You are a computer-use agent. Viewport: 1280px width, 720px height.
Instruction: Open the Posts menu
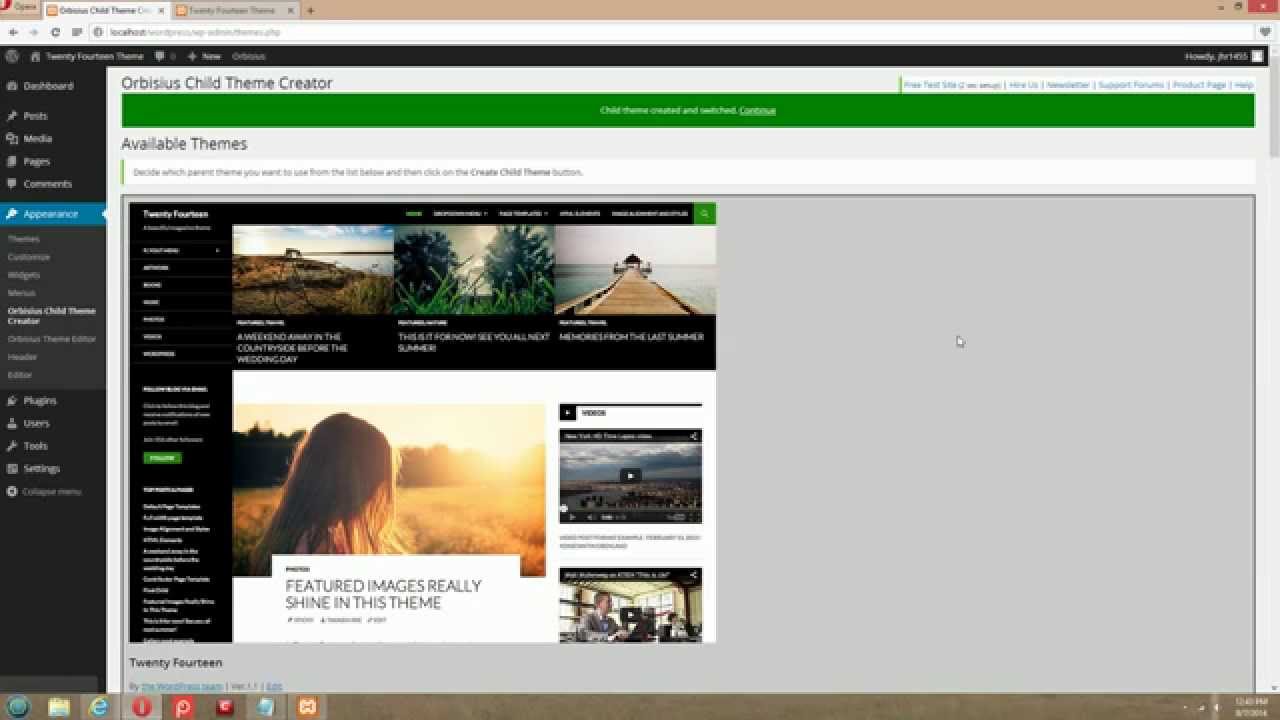(35, 116)
